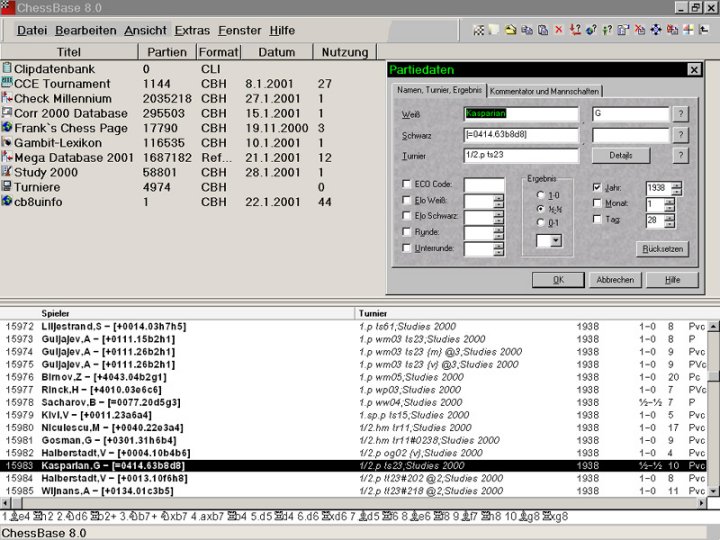Enable the Monat checkbox
This screenshot has height=540, width=720.
pyautogui.click(x=597, y=202)
